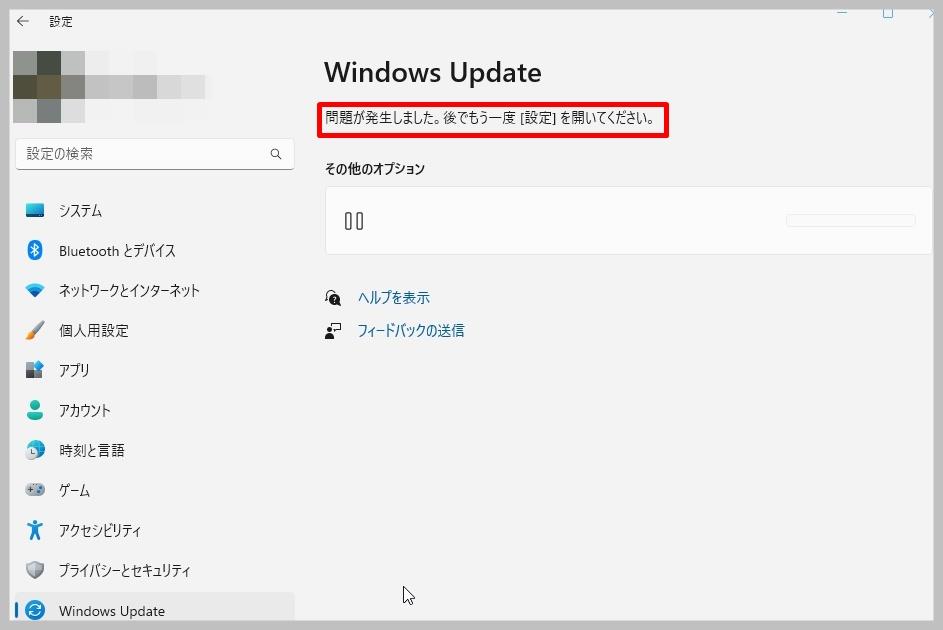Open Accessibility via its figure icon
Screen dimensions: 943x630
(35, 530)
